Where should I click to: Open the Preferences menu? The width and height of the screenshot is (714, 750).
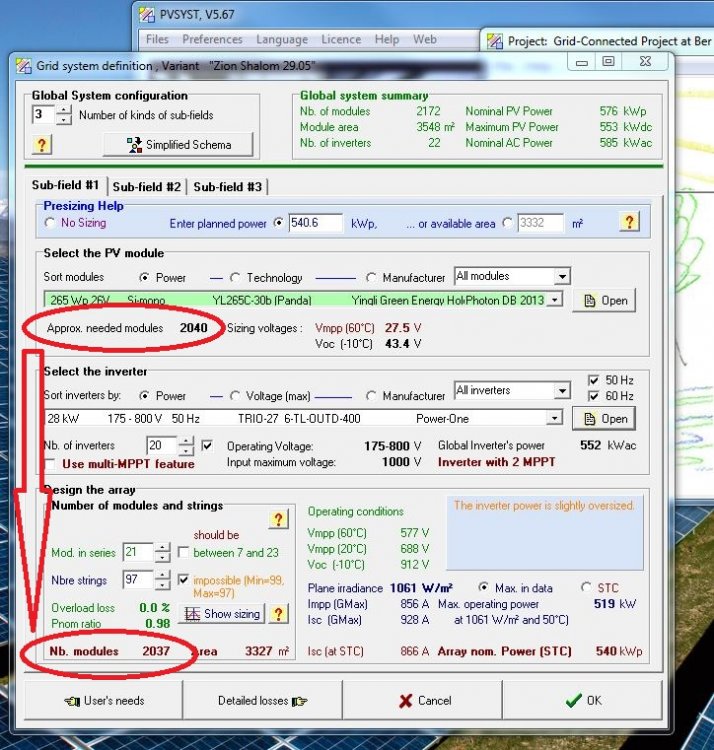[x=212, y=40]
